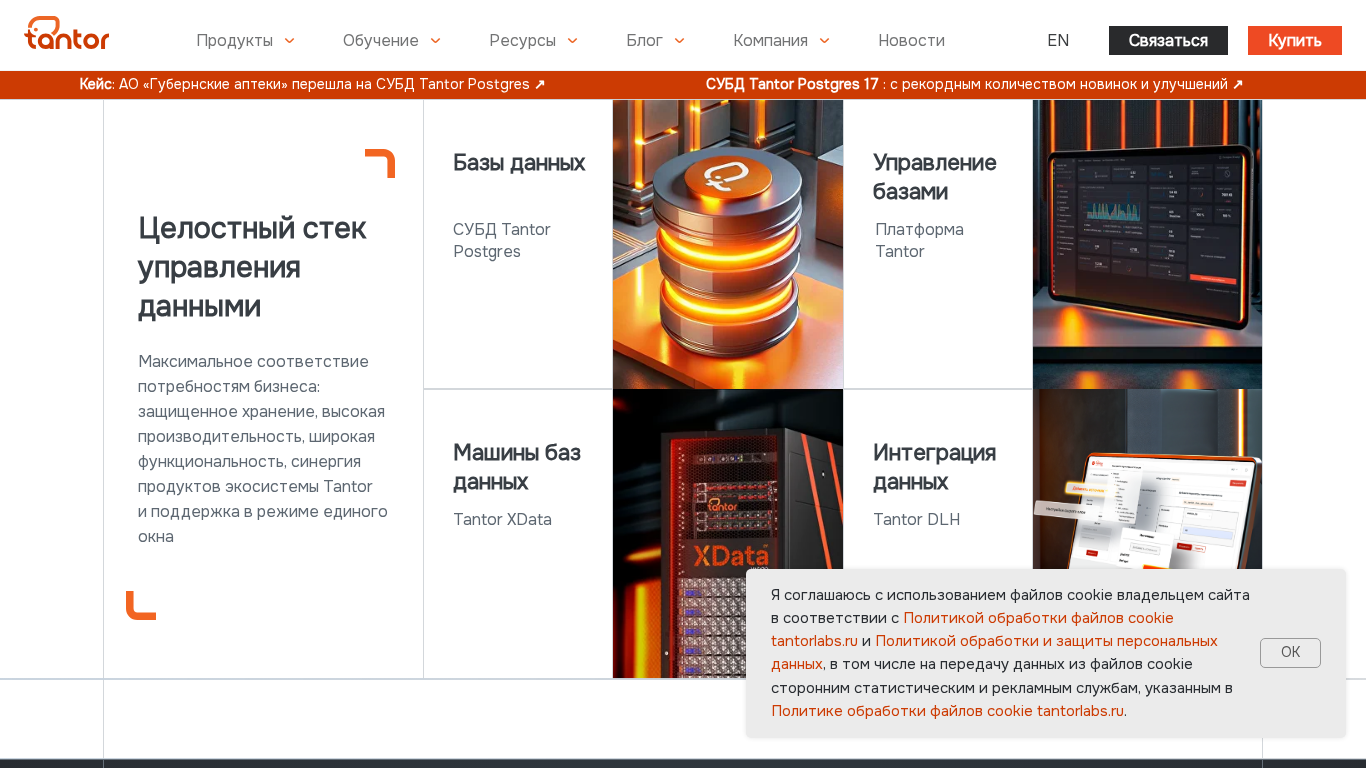Click the dashboard tablet image
Viewport: 1366px width, 768px height.
(x=1147, y=244)
